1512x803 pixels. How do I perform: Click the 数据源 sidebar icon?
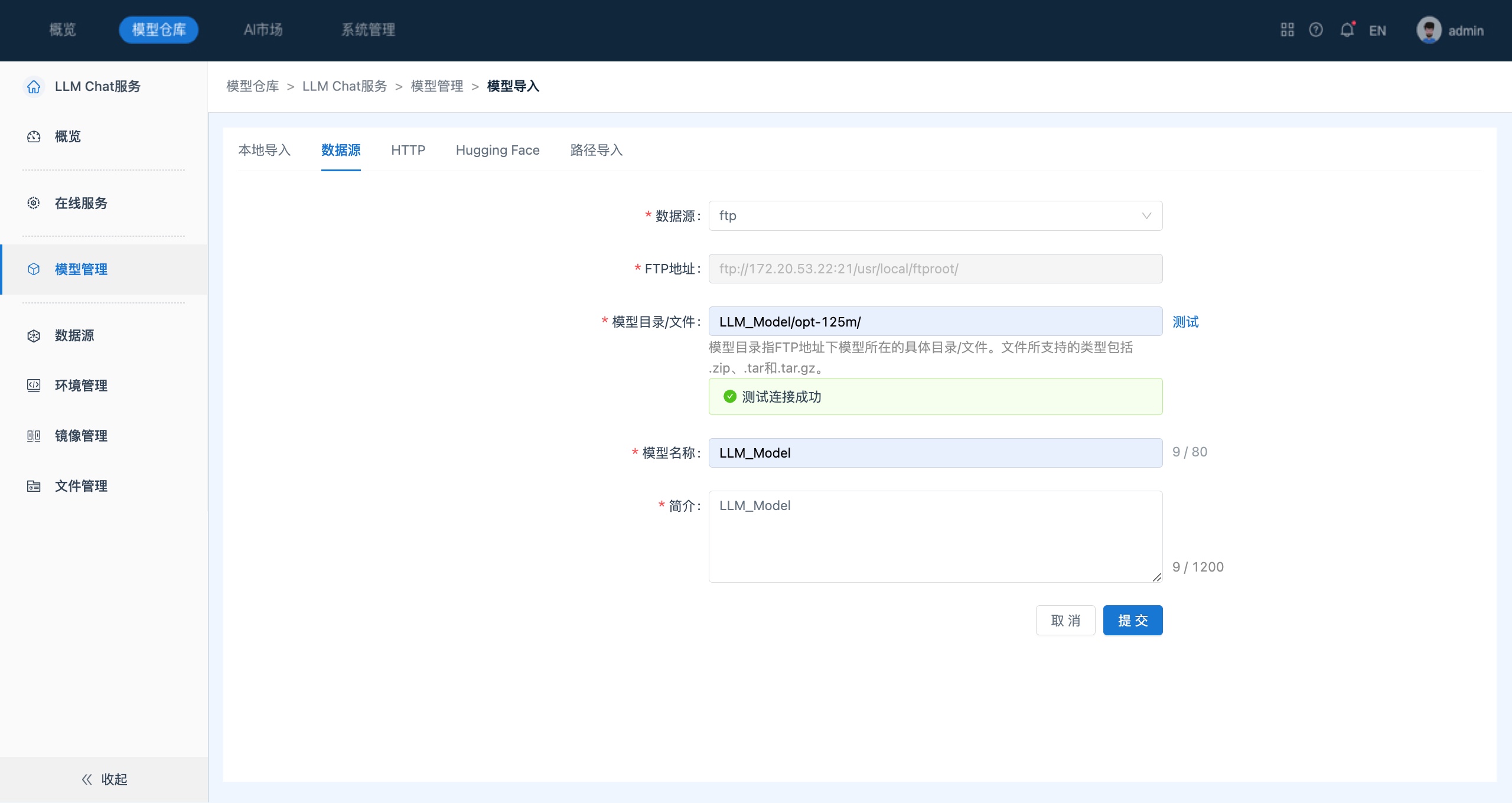pyautogui.click(x=34, y=336)
